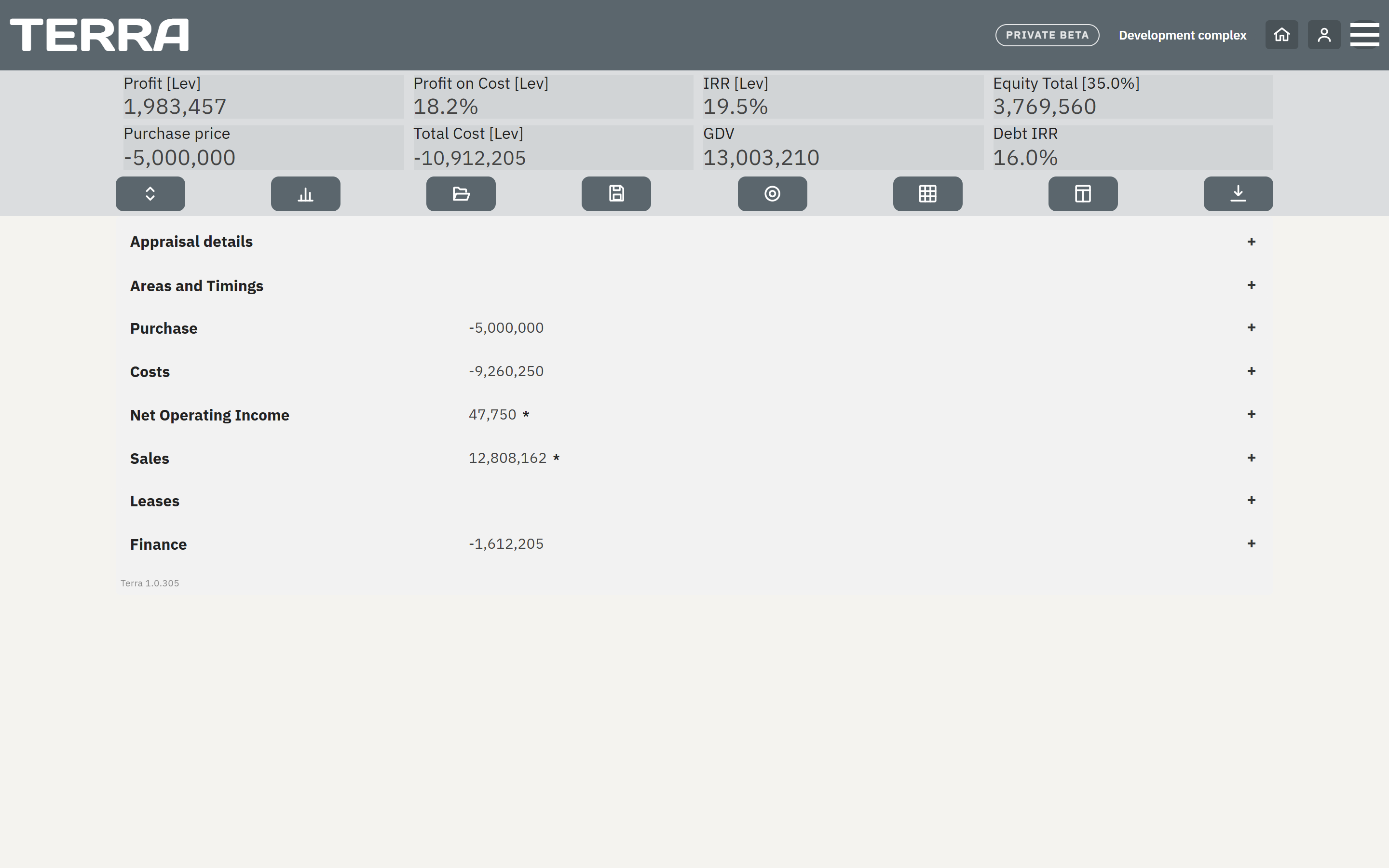Image resolution: width=1389 pixels, height=868 pixels.
Task: Expand Net Operating Income plus
Action: point(1251,415)
